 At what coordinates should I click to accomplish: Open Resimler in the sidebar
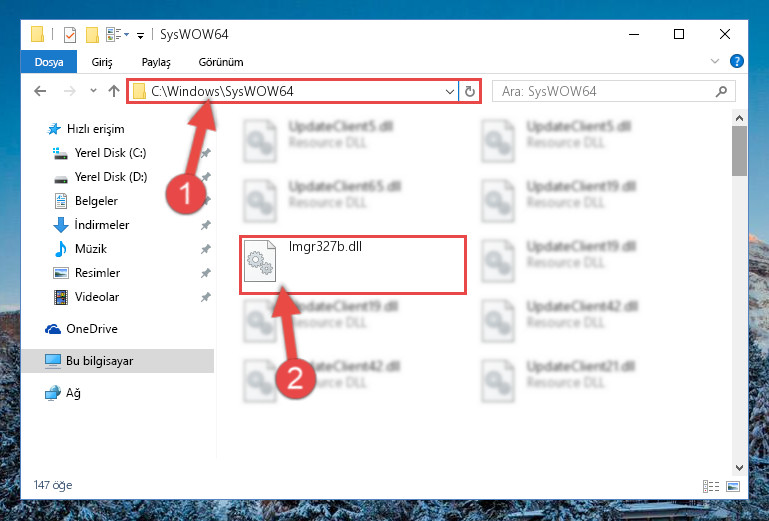point(97,273)
